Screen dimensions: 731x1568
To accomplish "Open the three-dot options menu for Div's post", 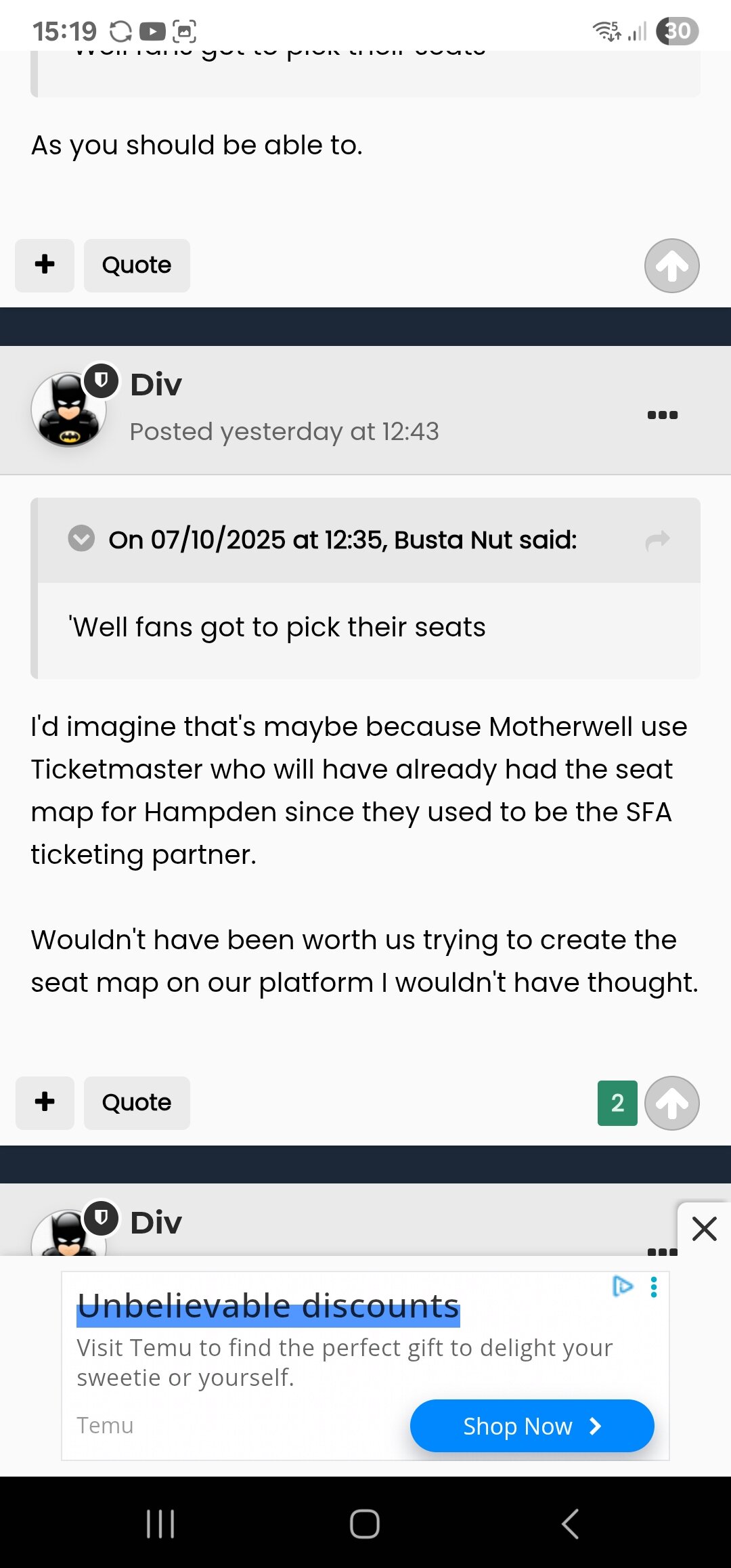I will click(662, 415).
